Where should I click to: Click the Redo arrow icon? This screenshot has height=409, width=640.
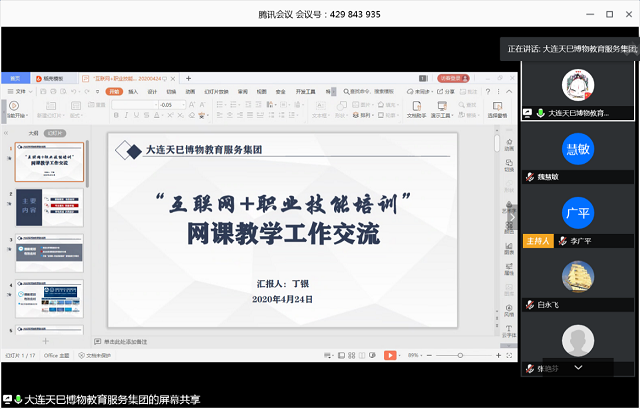(x=87, y=91)
